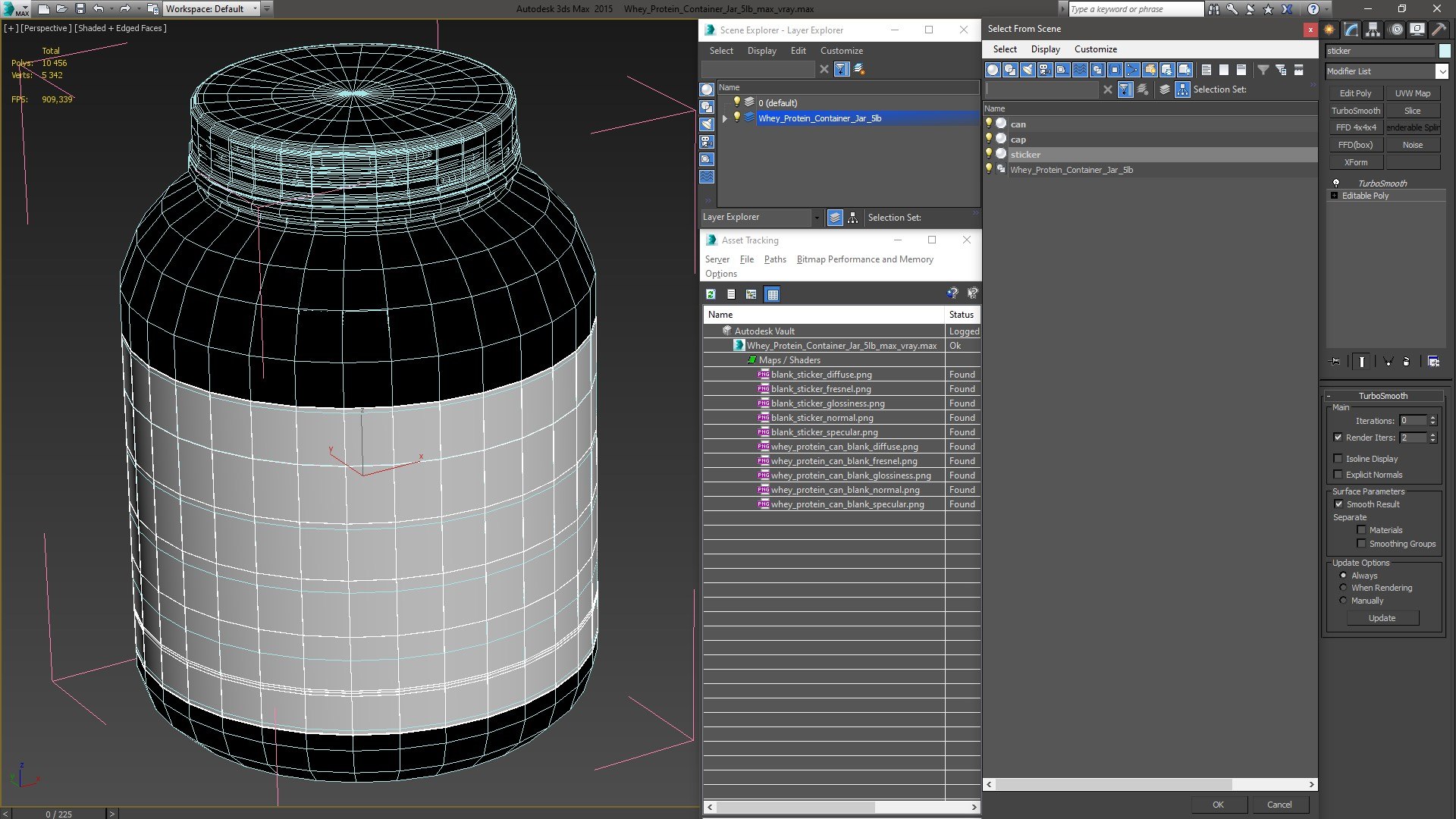This screenshot has width=1456, height=819.
Task: Click the Undo arrow in top toolbar
Action: [x=98, y=9]
